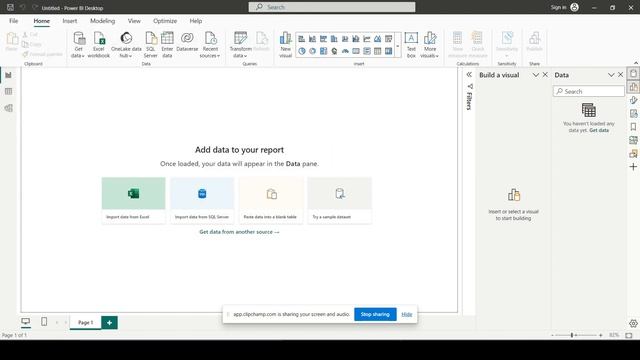Insert a stacked bar chart visual
Screen dimensions: 640x360
(302, 39)
